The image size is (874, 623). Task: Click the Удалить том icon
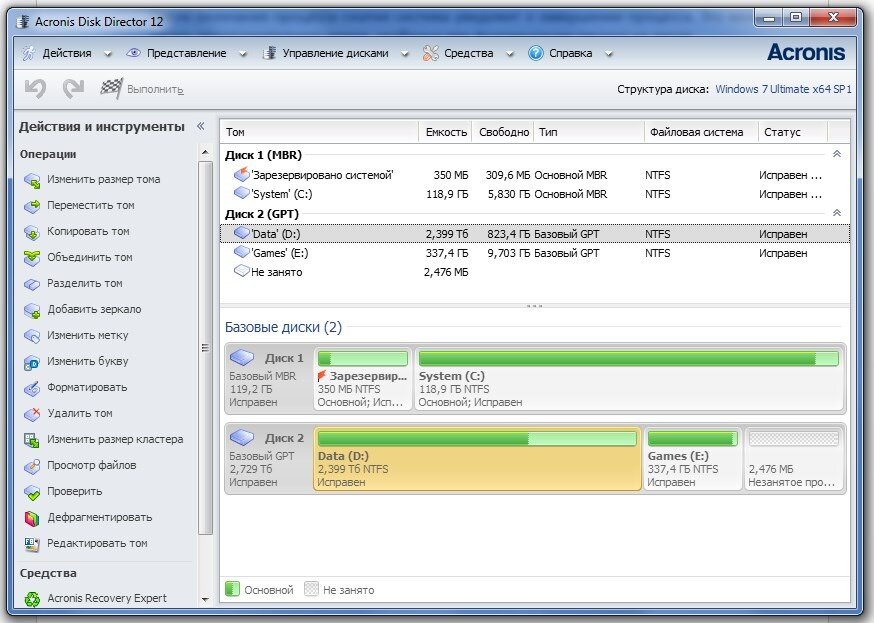coord(32,414)
